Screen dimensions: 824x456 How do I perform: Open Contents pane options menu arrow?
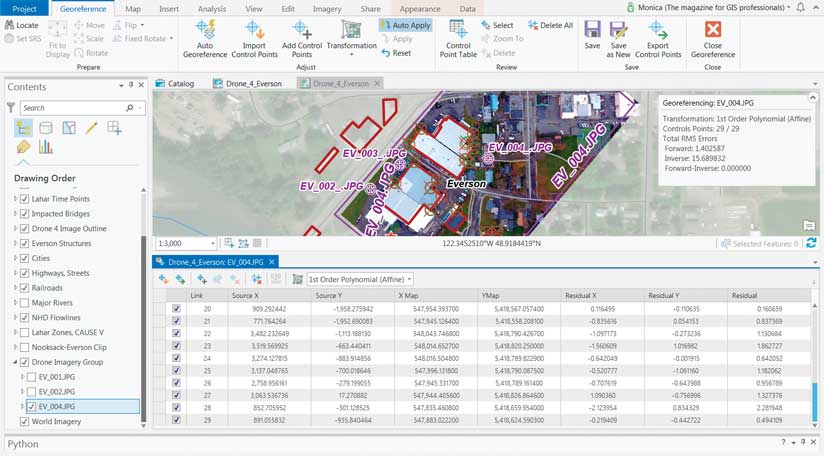pos(121,85)
